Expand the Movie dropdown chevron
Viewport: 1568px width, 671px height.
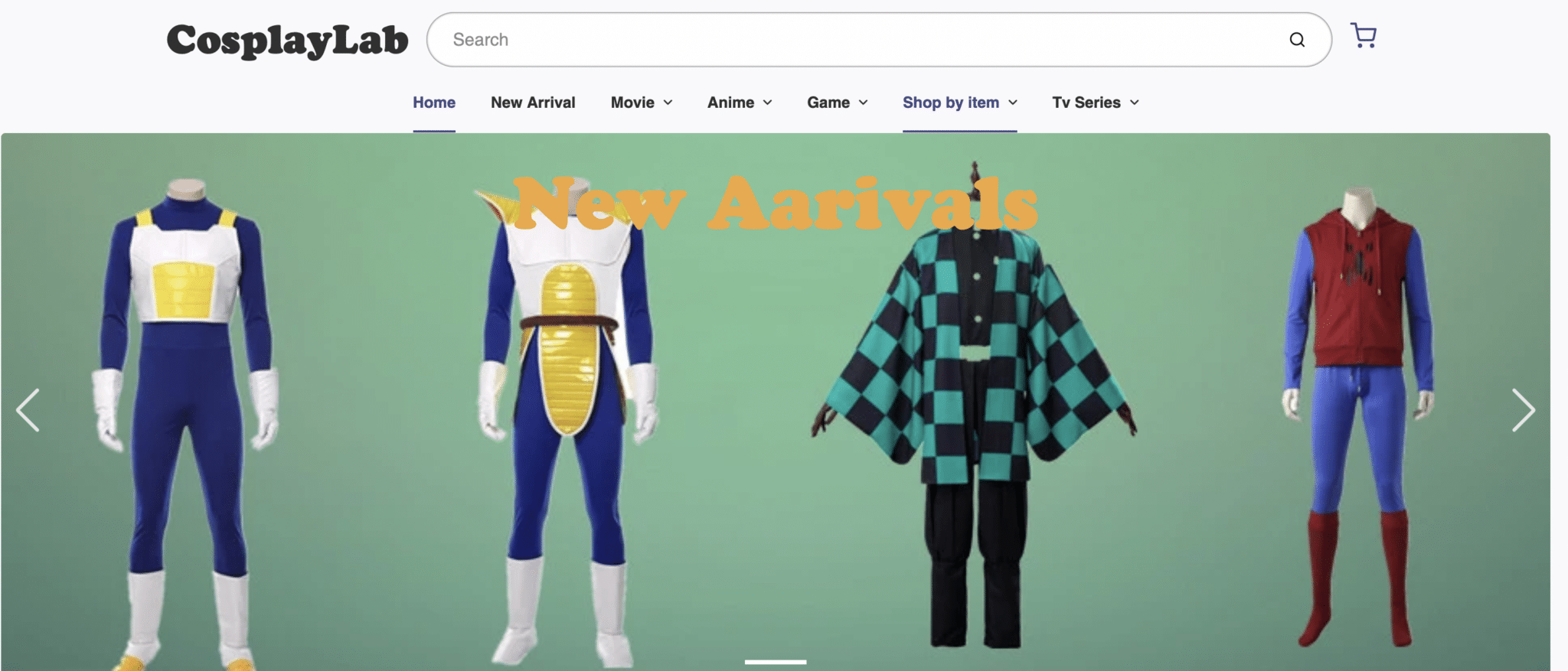pos(668,103)
